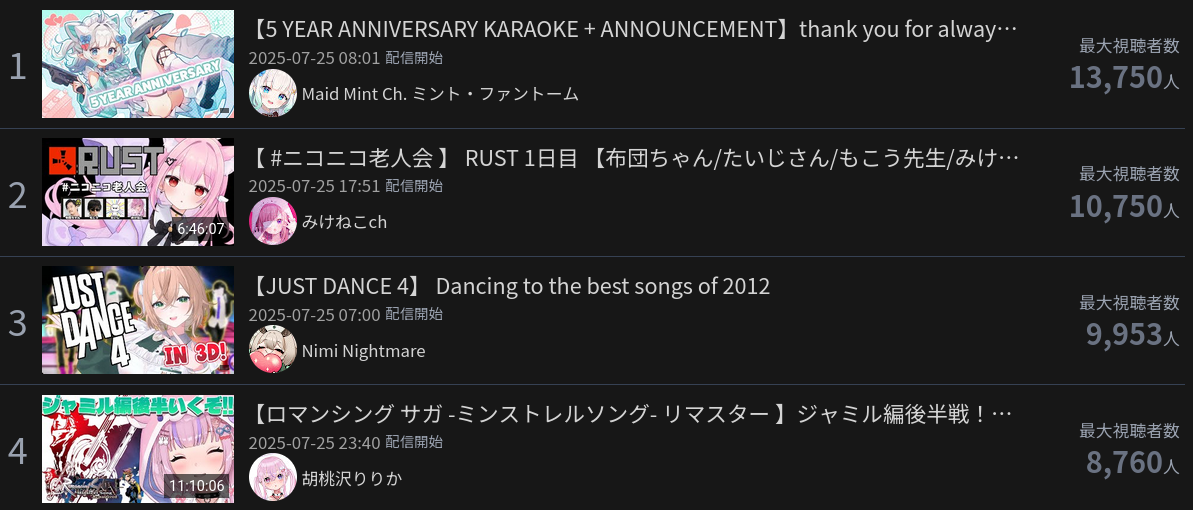Click the みけねこch channel avatar
Viewport: 1193px width, 510px height.
point(273,222)
